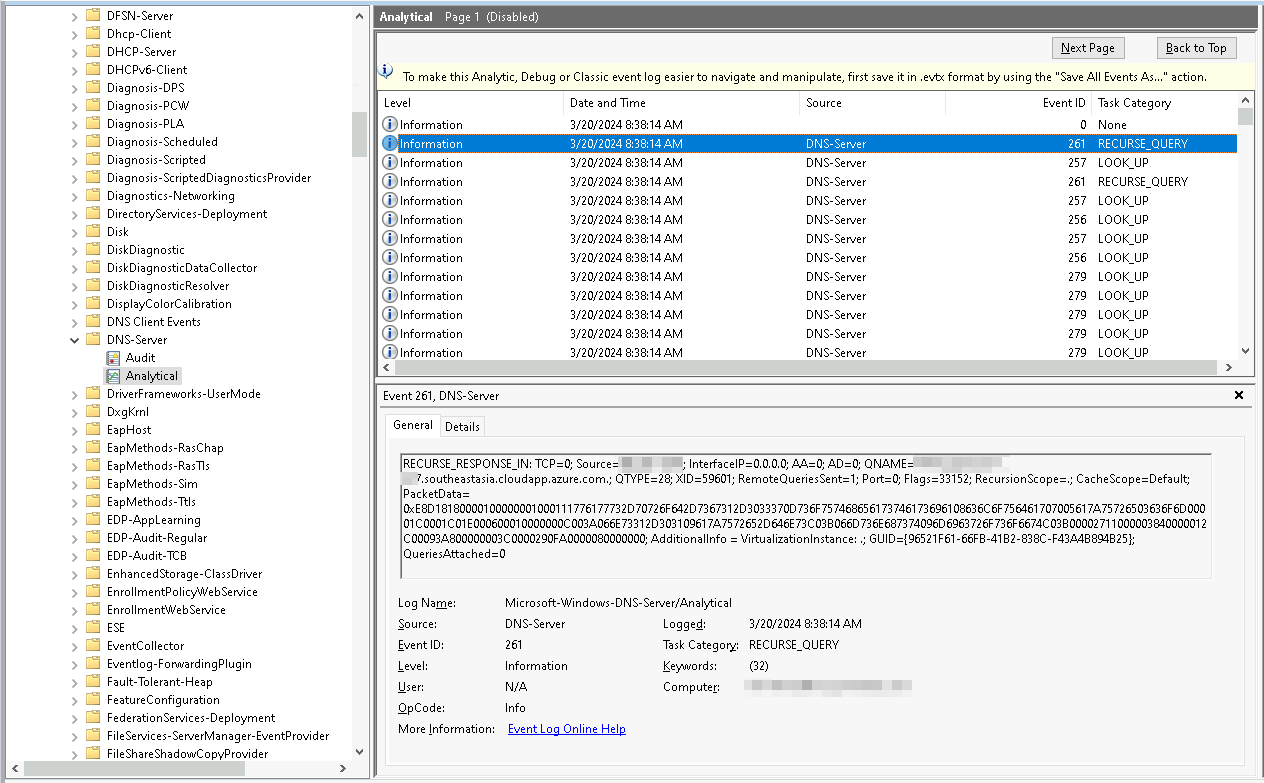
Task: Expand the Dhcp-Client tree node
Action: point(76,33)
